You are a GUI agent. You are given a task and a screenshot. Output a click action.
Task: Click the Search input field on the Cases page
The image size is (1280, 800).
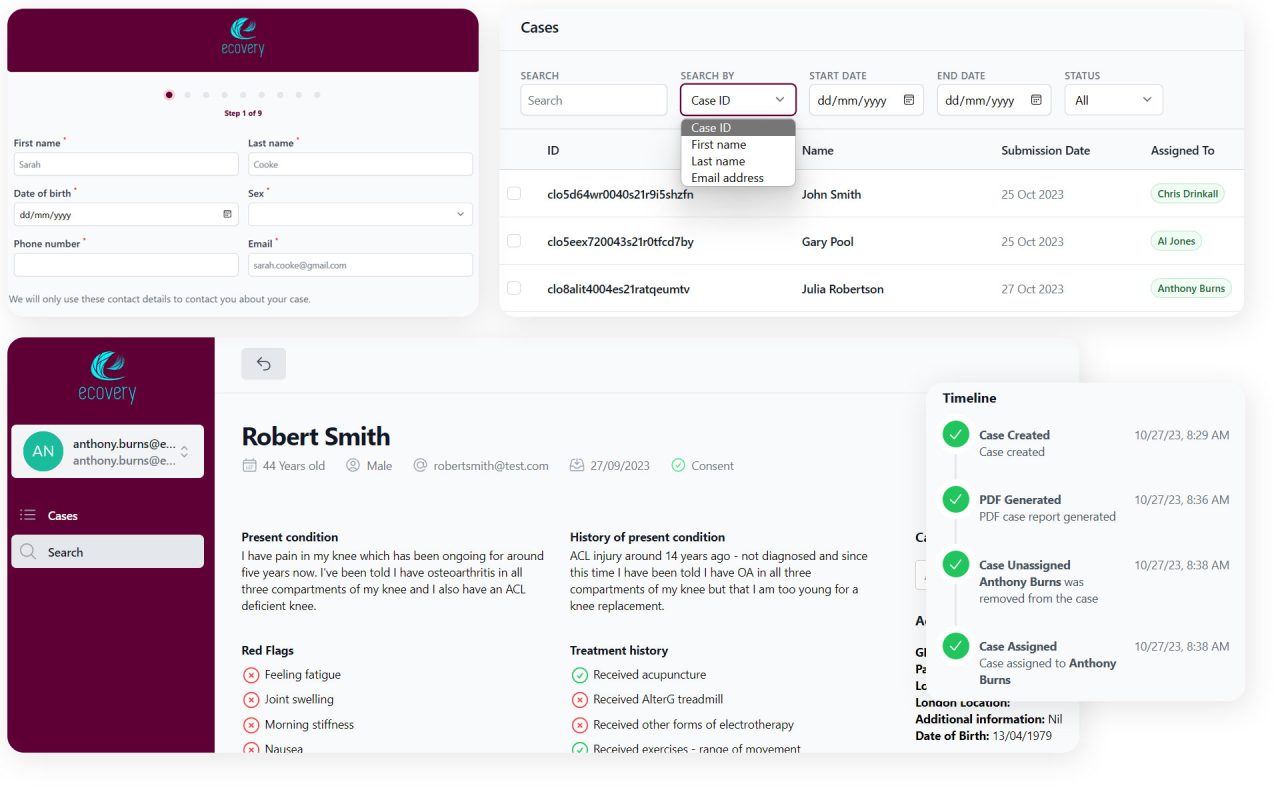[593, 100]
